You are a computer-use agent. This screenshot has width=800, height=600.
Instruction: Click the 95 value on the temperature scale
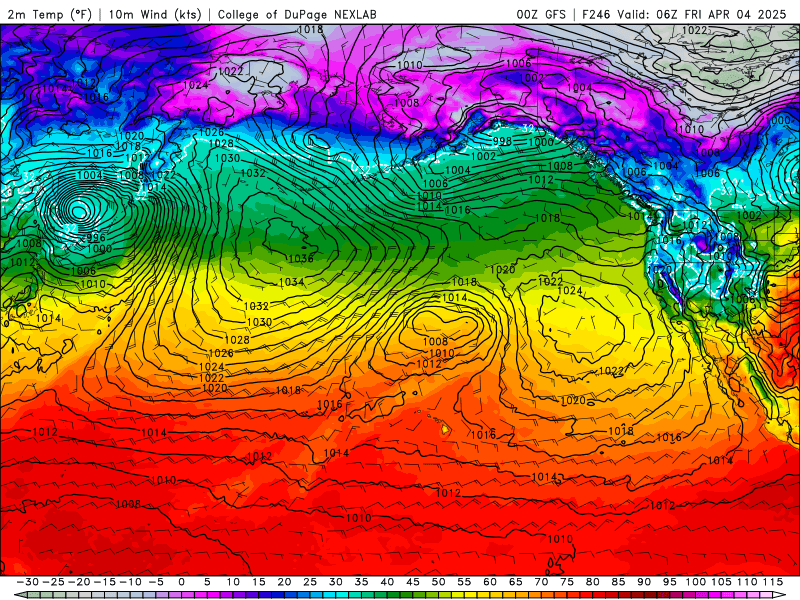670,582
